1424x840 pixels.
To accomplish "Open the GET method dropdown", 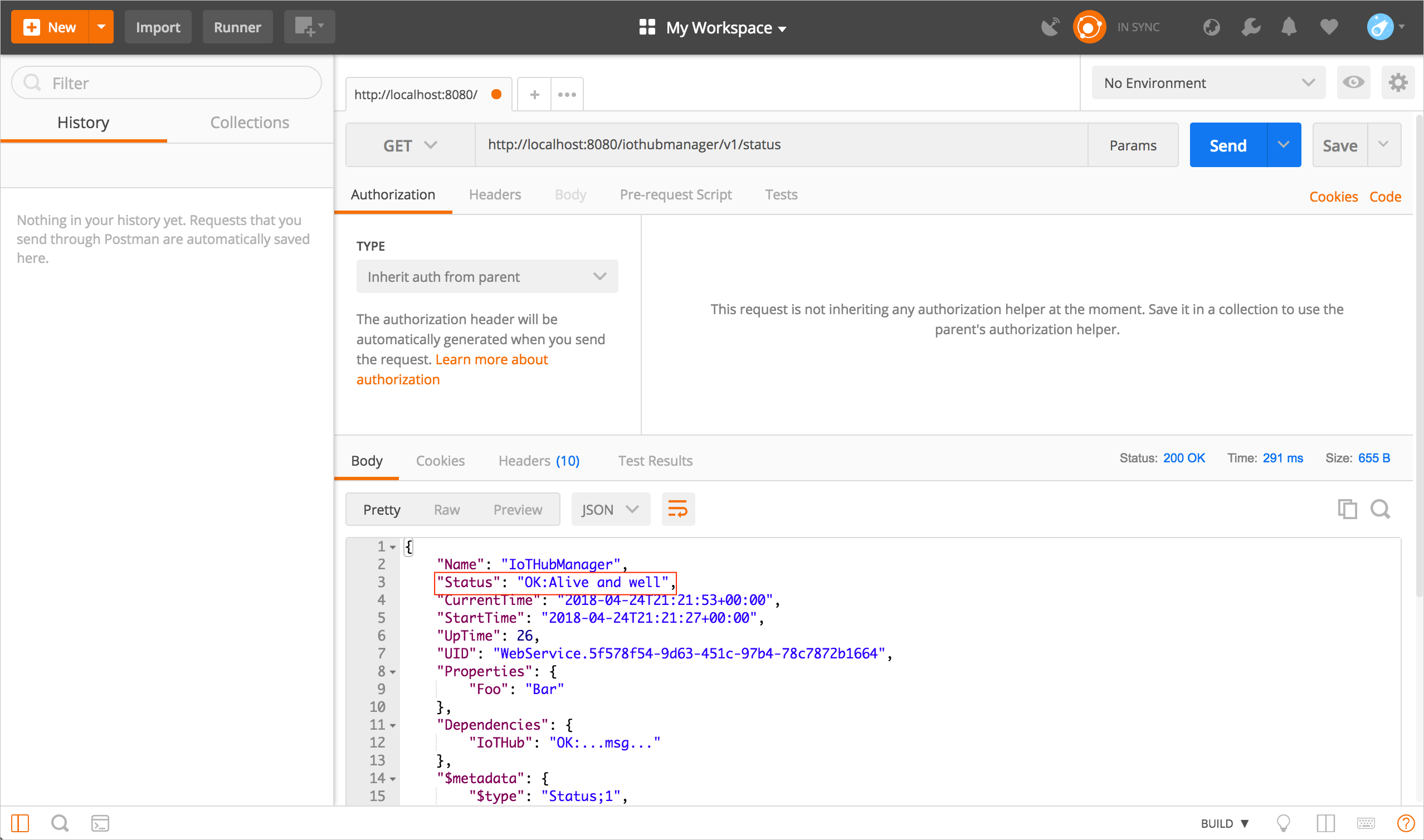I will (411, 145).
